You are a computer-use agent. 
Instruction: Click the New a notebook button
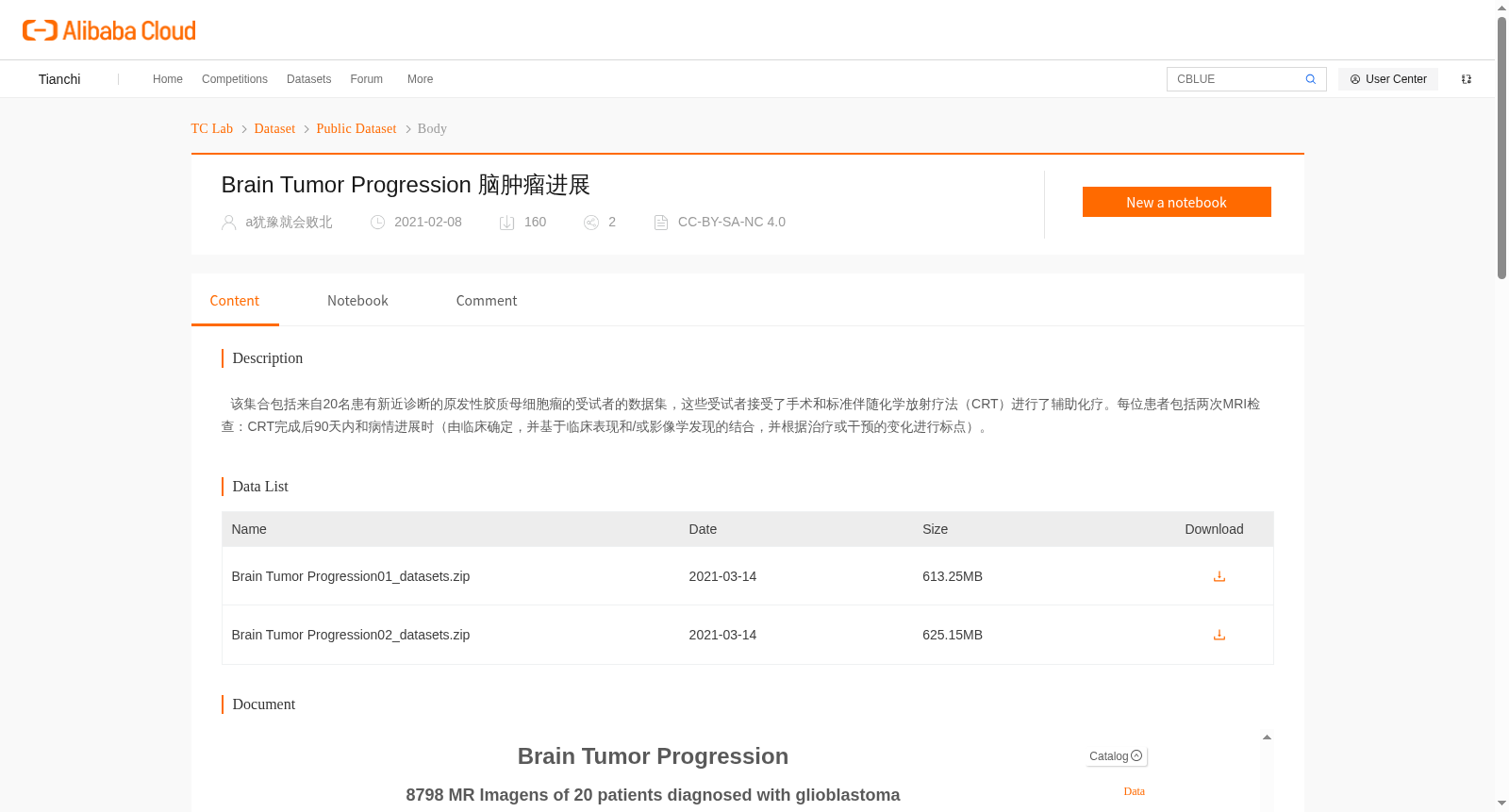[1176, 202]
